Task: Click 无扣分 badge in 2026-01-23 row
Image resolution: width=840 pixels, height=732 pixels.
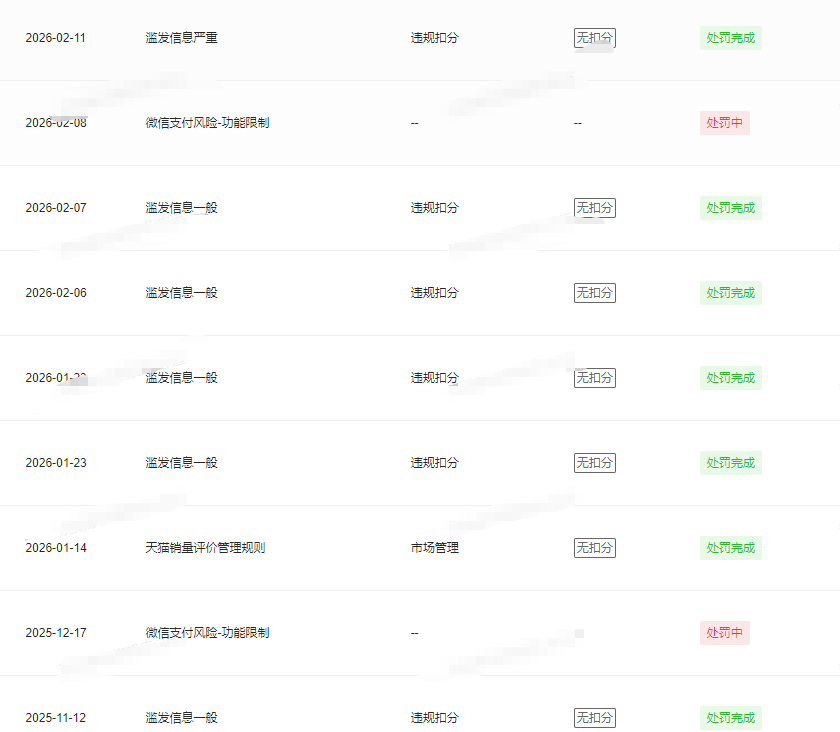Action: pos(594,463)
